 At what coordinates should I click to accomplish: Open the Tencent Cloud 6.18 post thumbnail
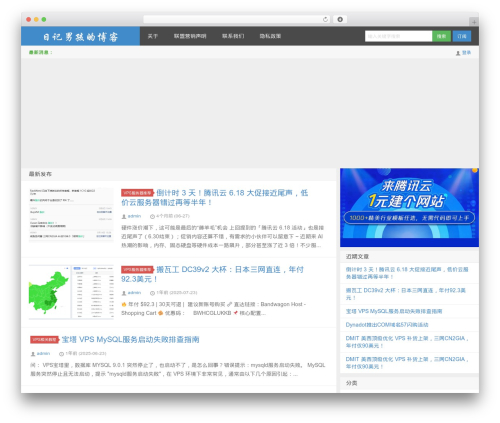tap(71, 215)
